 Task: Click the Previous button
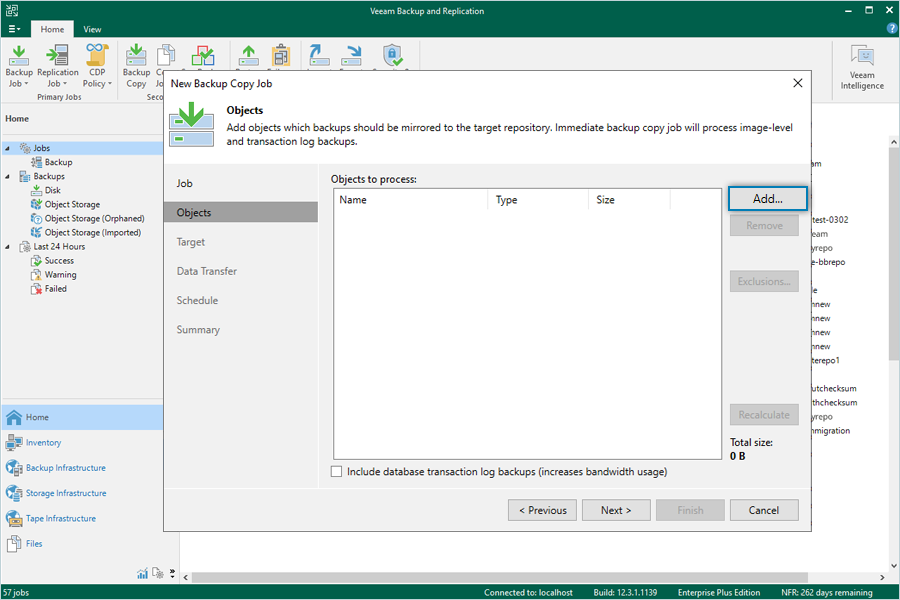tap(542, 510)
